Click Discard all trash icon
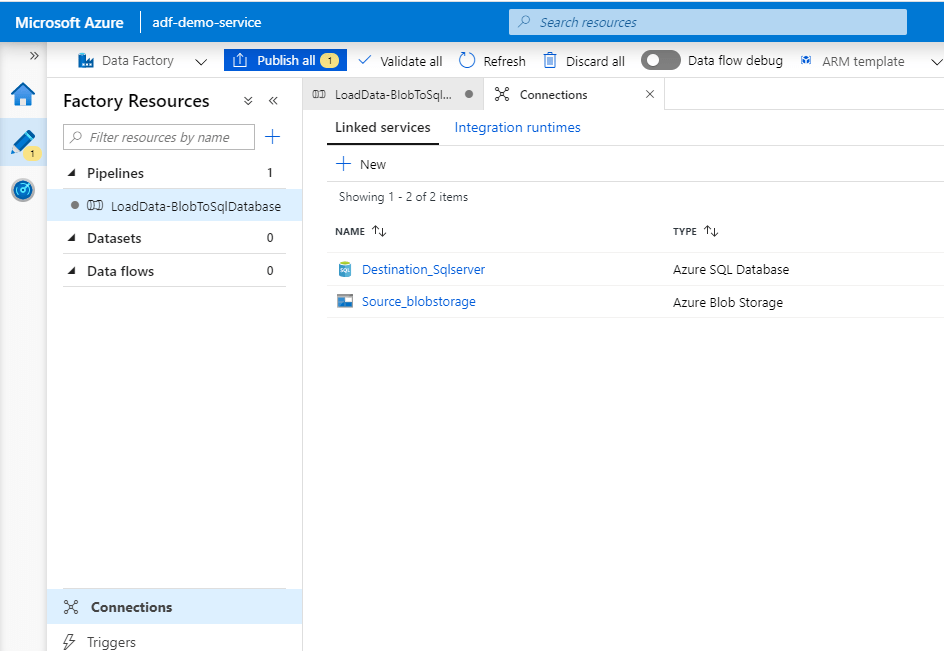944x651 pixels. (550, 61)
